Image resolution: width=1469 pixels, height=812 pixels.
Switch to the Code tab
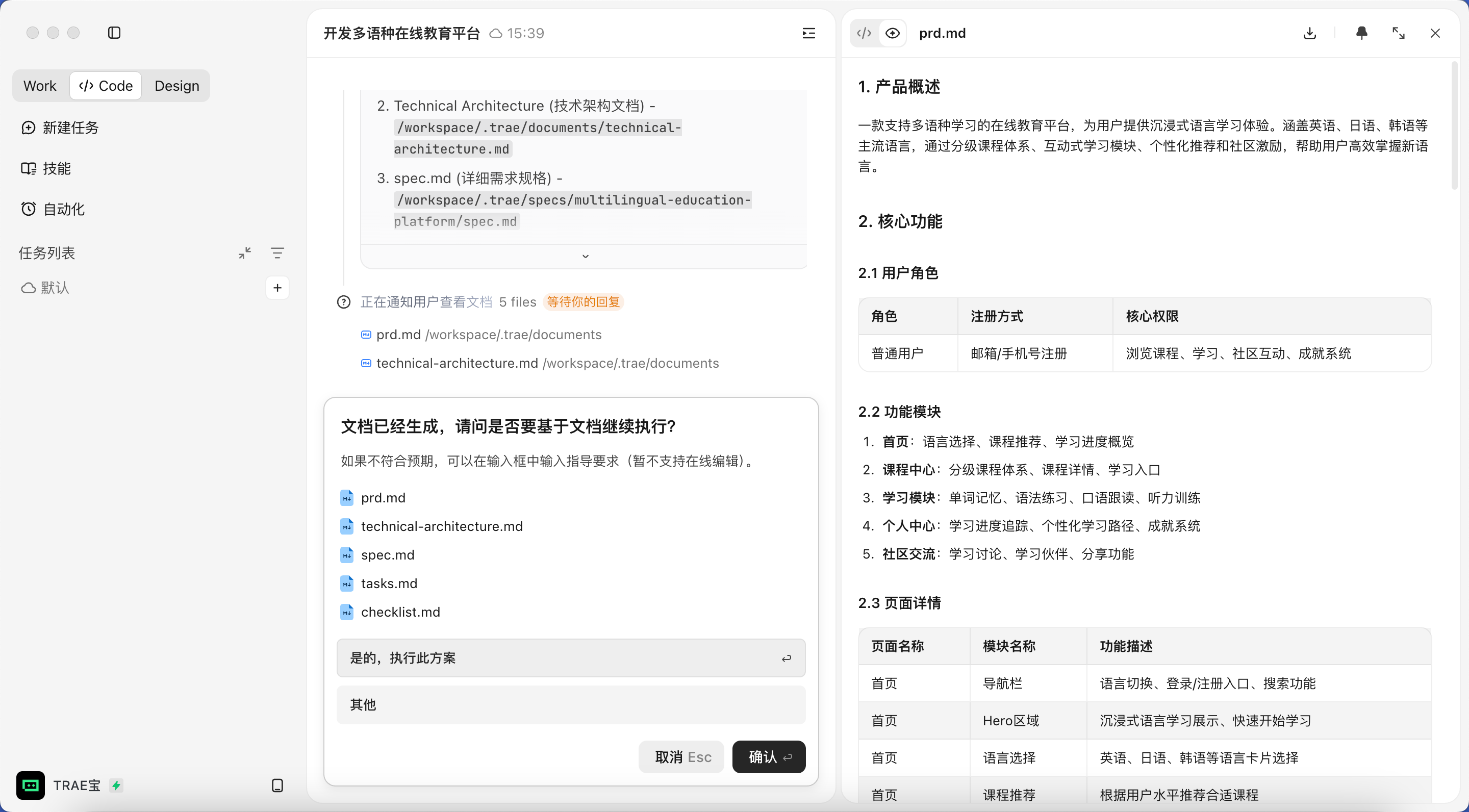click(x=106, y=86)
